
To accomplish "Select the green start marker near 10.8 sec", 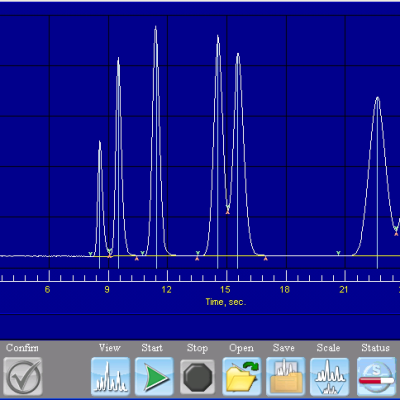I will tap(142, 253).
